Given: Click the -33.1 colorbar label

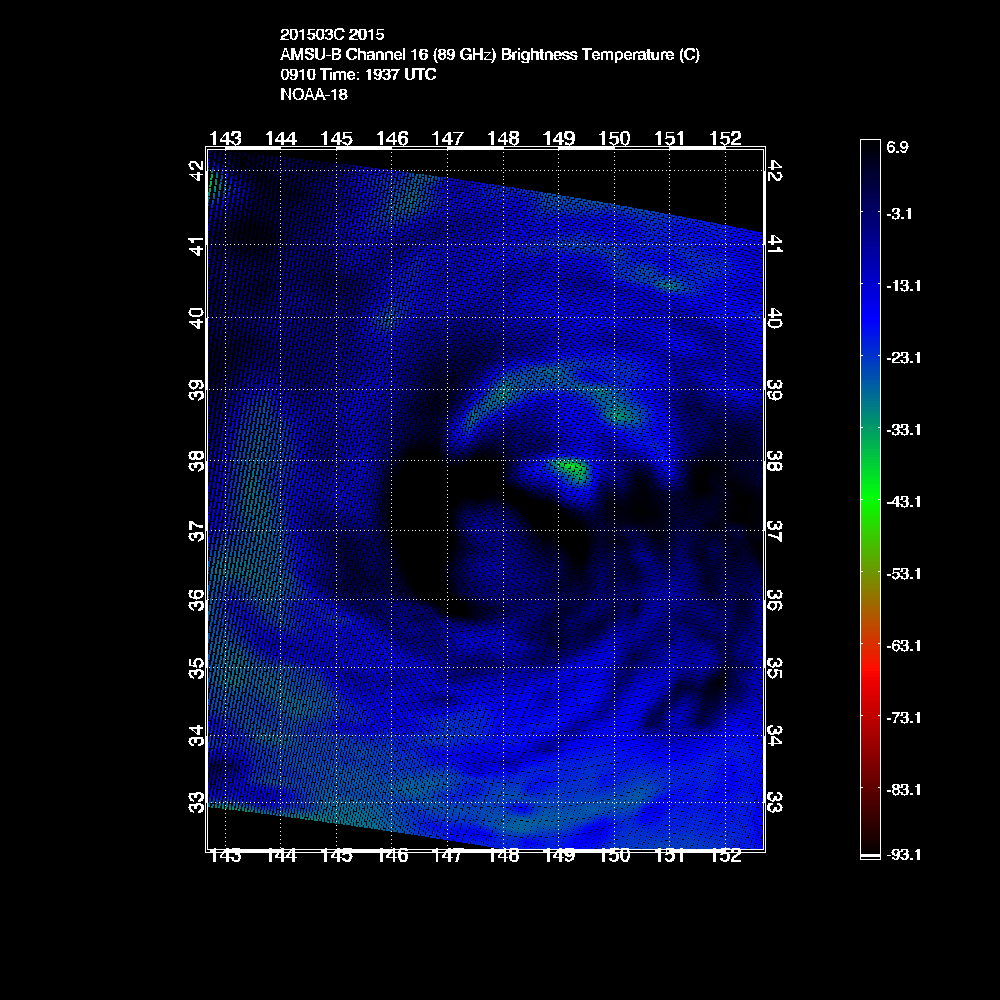Looking at the screenshot, I should (904, 430).
